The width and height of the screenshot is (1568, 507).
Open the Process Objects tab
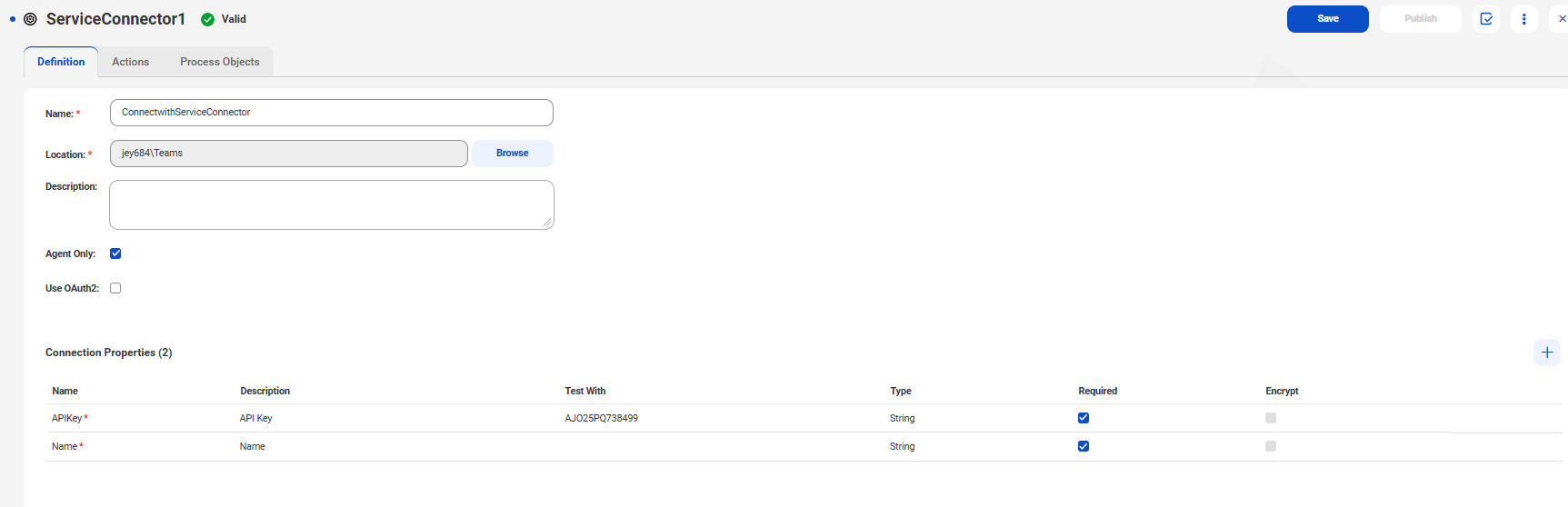[x=220, y=62]
